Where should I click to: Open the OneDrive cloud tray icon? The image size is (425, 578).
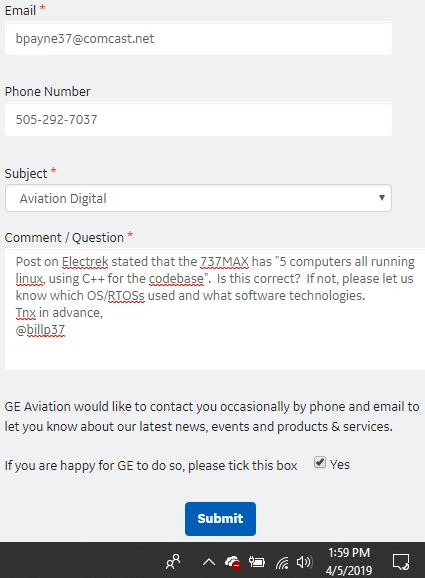click(233, 563)
